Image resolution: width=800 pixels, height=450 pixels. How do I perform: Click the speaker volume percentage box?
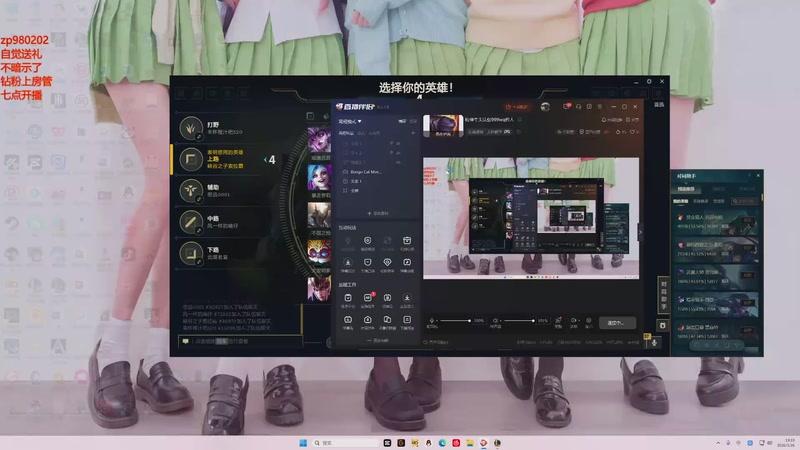[542, 321]
